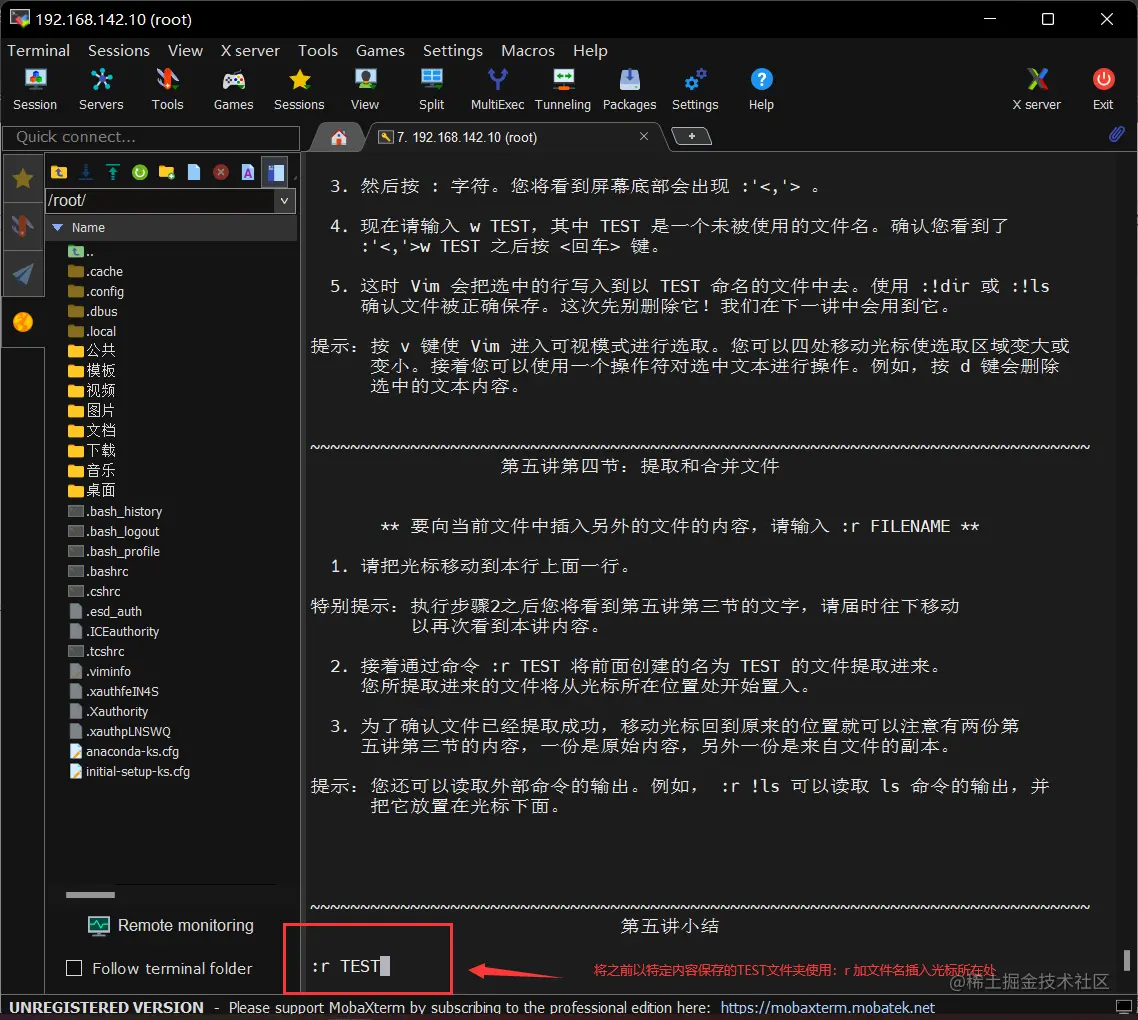
Task: Open the Sessions menu
Action: tap(119, 50)
